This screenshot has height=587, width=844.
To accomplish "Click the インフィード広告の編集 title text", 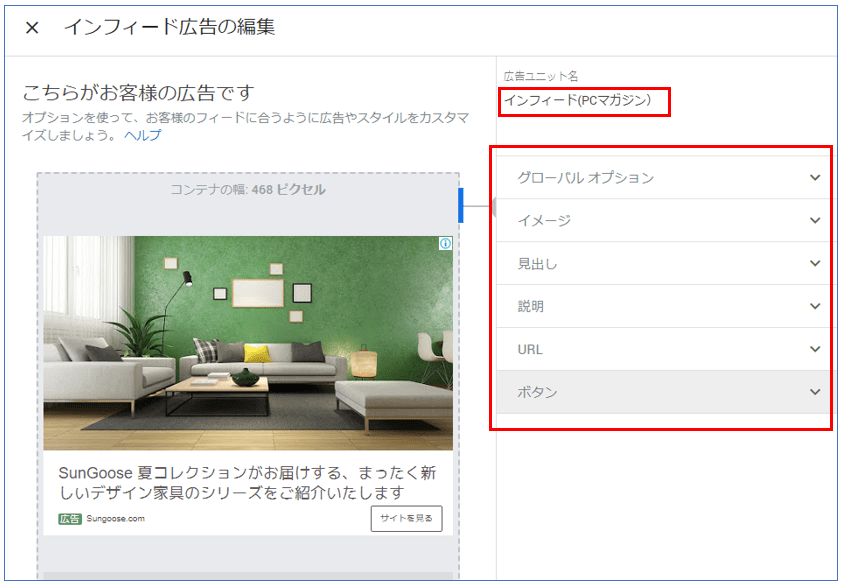I will 170,27.
